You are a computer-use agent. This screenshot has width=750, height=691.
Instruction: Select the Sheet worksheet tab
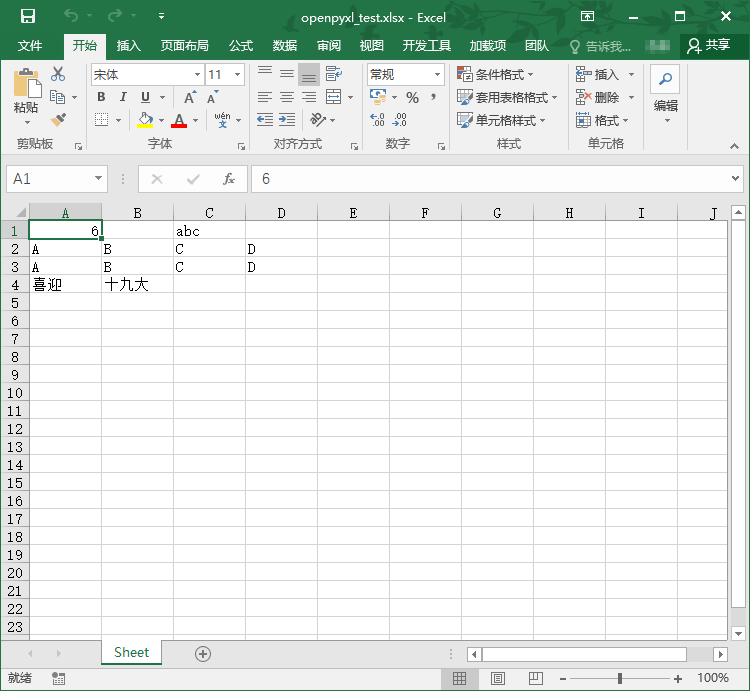click(x=132, y=653)
